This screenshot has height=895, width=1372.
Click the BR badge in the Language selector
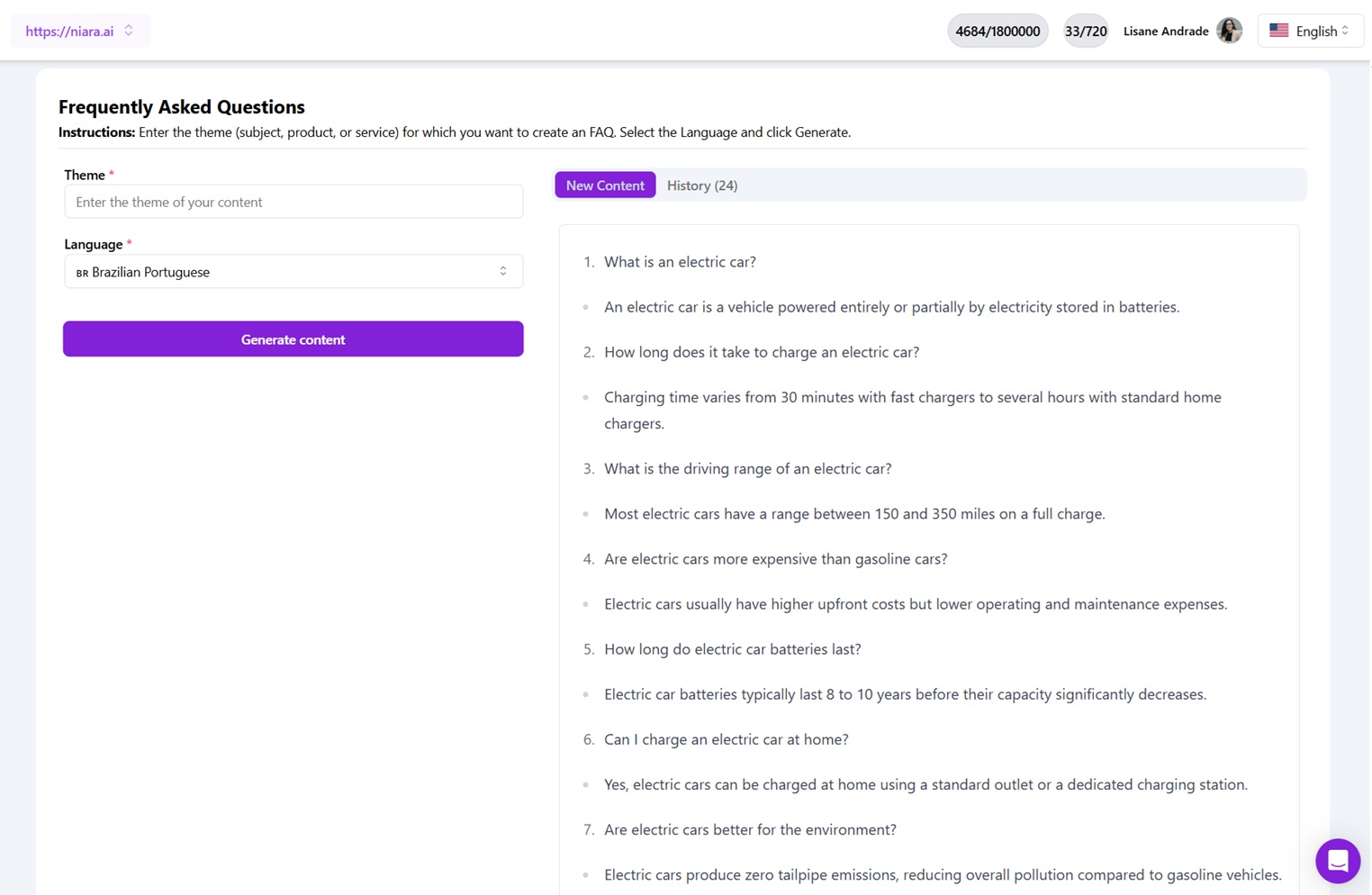click(x=81, y=272)
